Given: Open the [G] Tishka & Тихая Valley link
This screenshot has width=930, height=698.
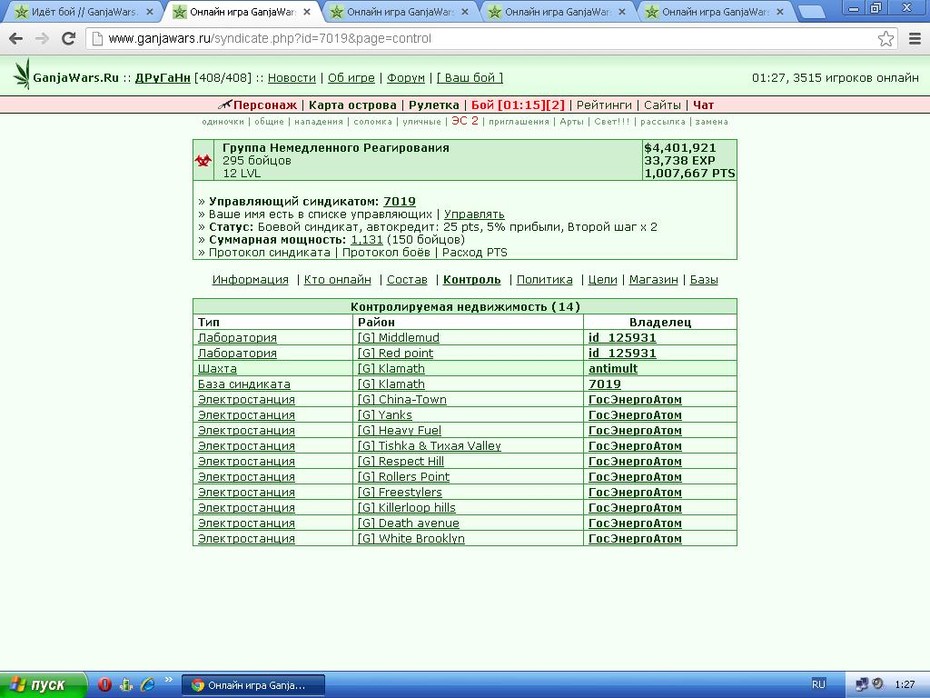Looking at the screenshot, I should click(x=429, y=445).
